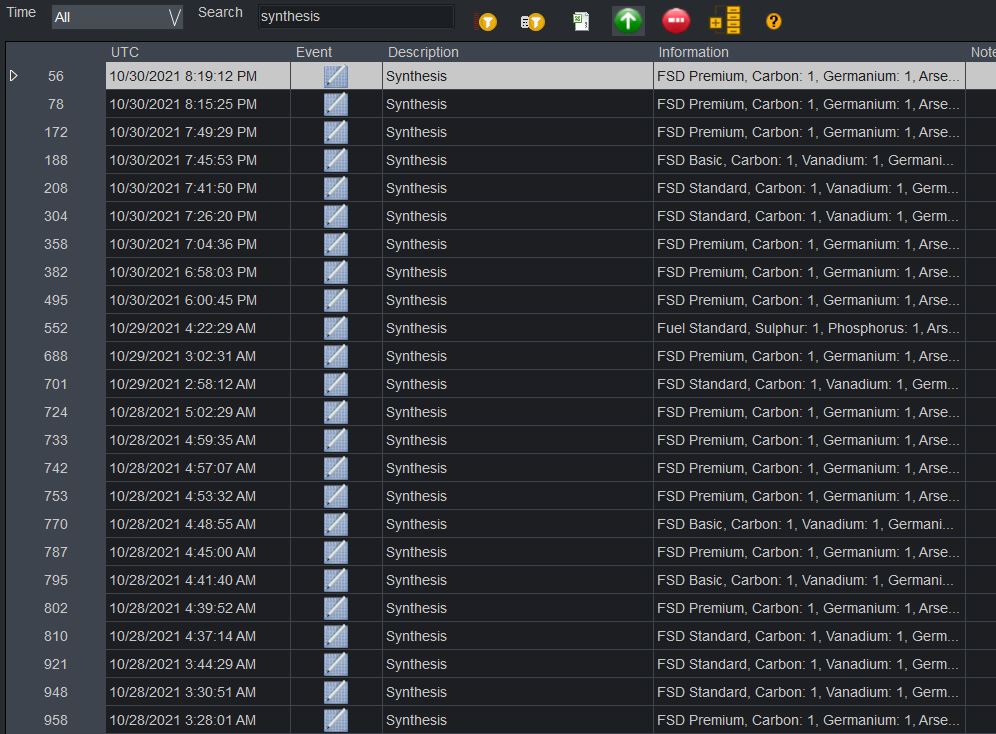Click the row marker arrow beside row 56
The image size is (996, 734).
(x=13, y=76)
